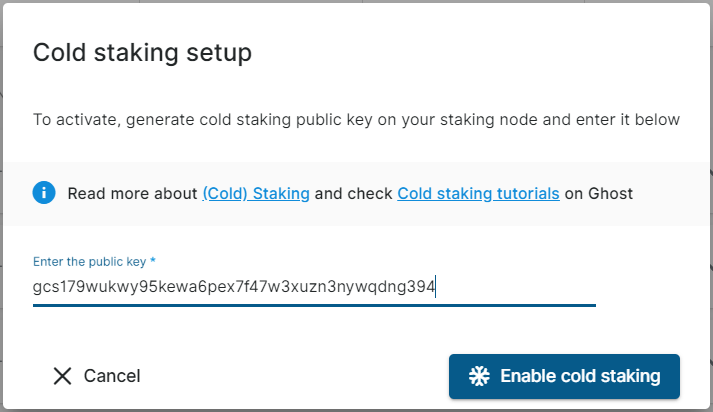Click the 'Enter the public key' label
This screenshot has width=713, height=412.
point(89,262)
